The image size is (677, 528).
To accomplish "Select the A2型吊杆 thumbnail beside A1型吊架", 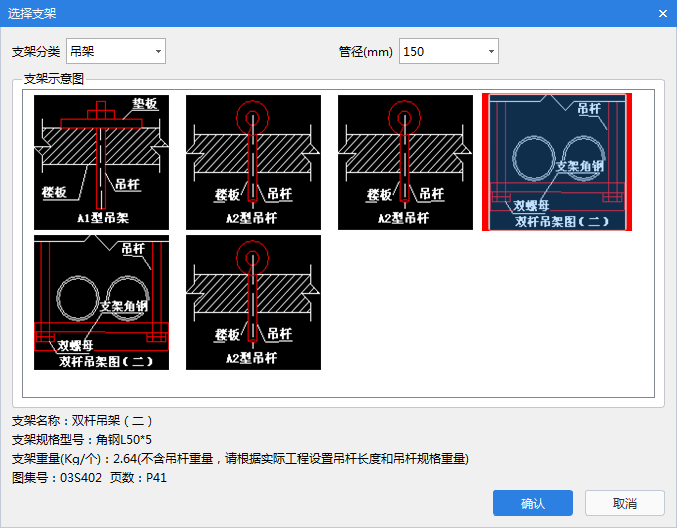I will (253, 162).
